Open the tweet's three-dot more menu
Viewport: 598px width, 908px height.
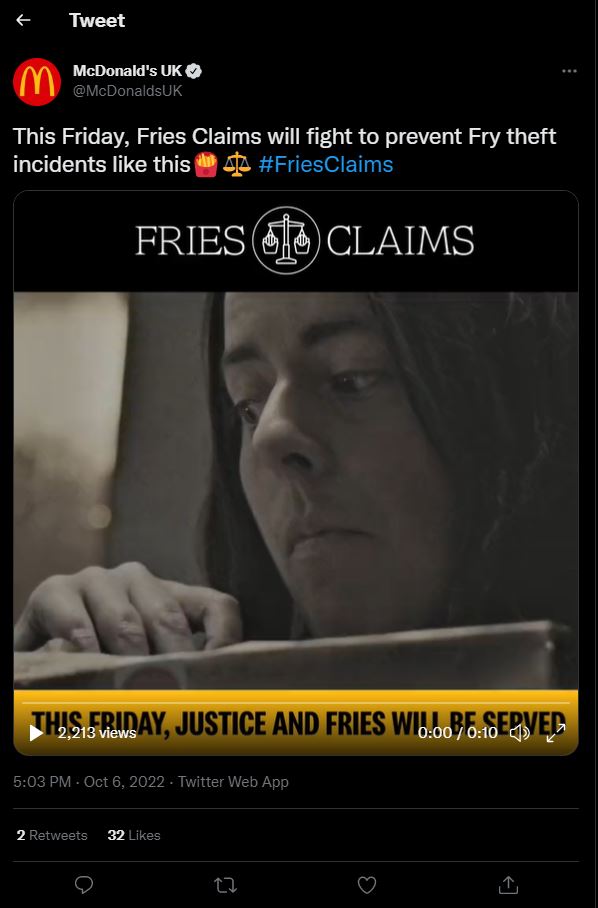569,71
